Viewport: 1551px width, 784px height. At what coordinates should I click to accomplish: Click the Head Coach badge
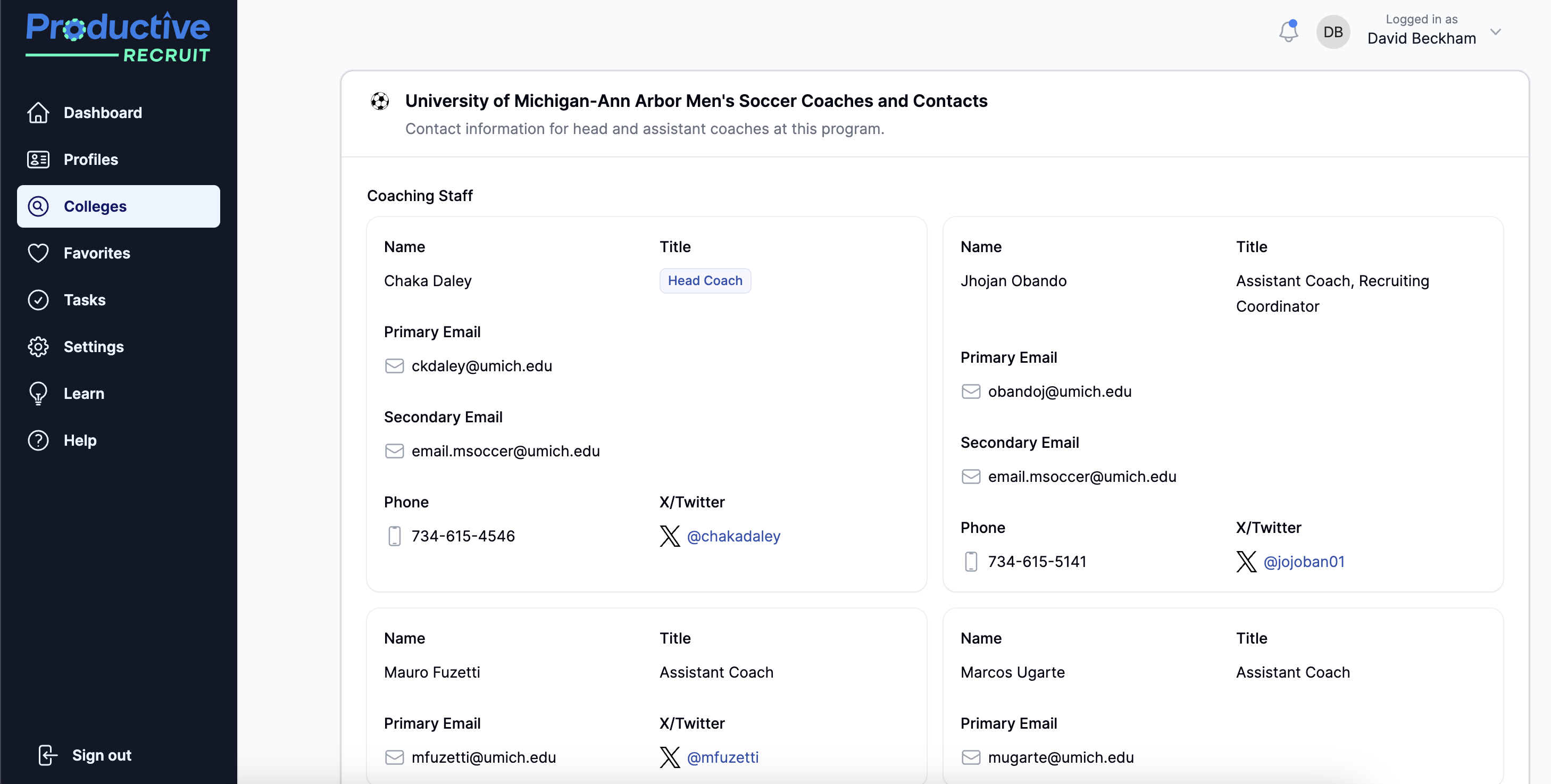[705, 281]
